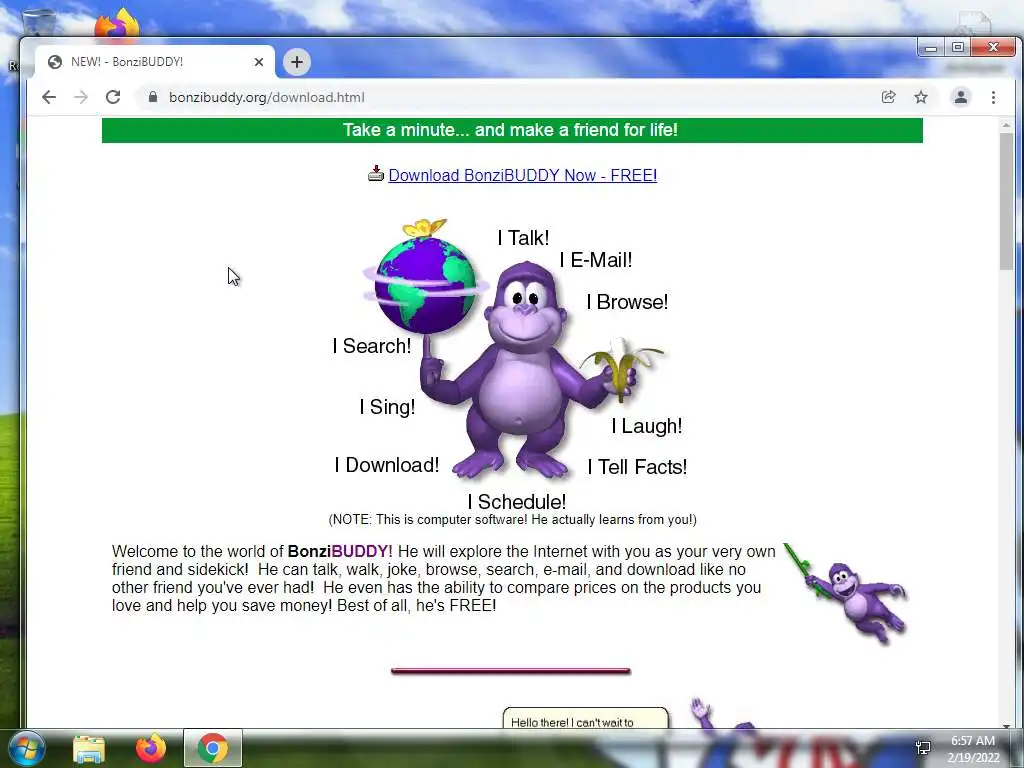Click the Chrome taskbar button
Image resolution: width=1024 pixels, height=768 pixels.
(x=213, y=748)
